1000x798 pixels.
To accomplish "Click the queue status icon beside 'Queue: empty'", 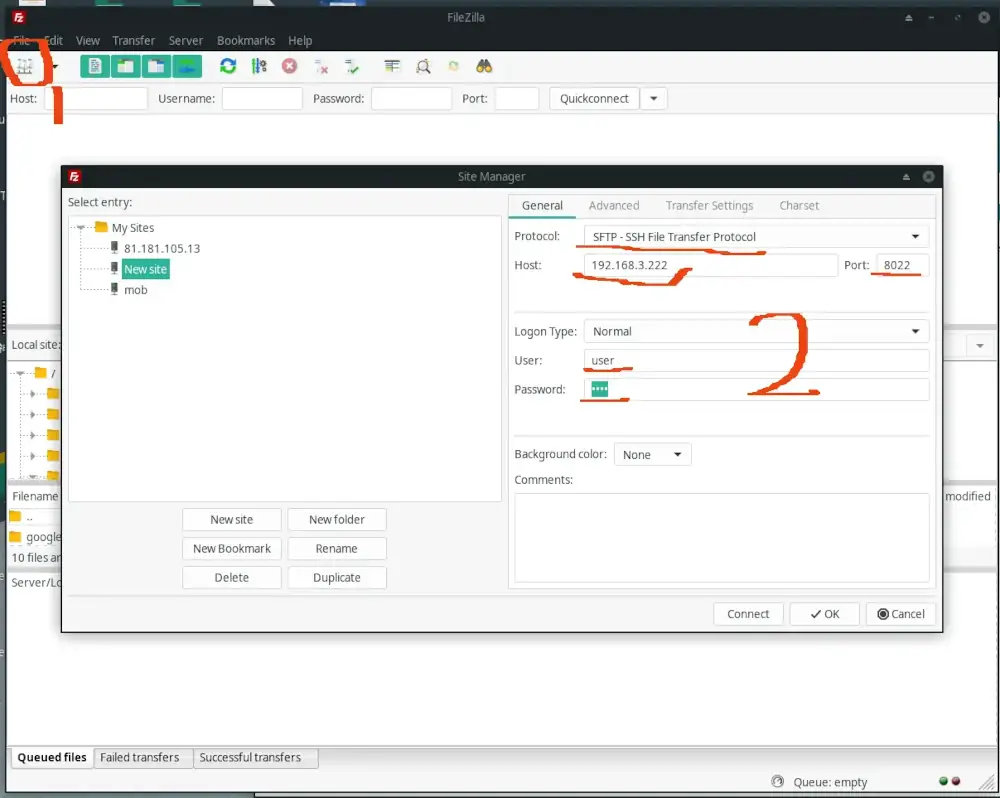I will point(777,781).
